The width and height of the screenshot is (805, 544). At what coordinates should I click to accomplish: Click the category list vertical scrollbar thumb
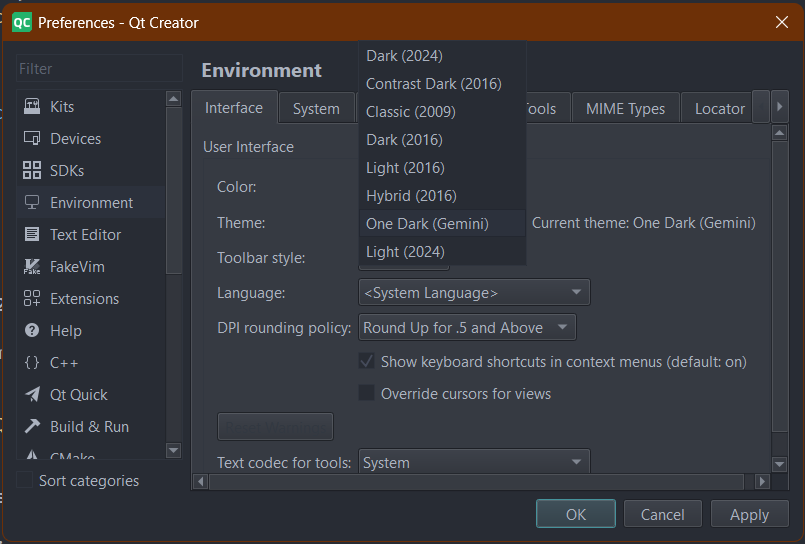point(174,190)
